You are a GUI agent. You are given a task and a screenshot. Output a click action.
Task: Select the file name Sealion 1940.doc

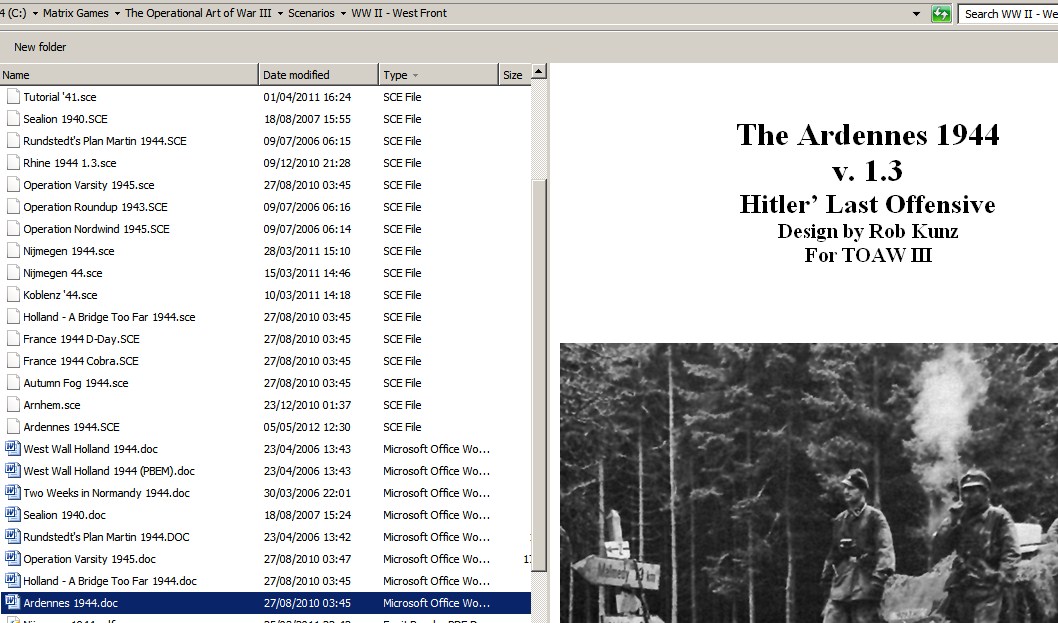(64, 515)
